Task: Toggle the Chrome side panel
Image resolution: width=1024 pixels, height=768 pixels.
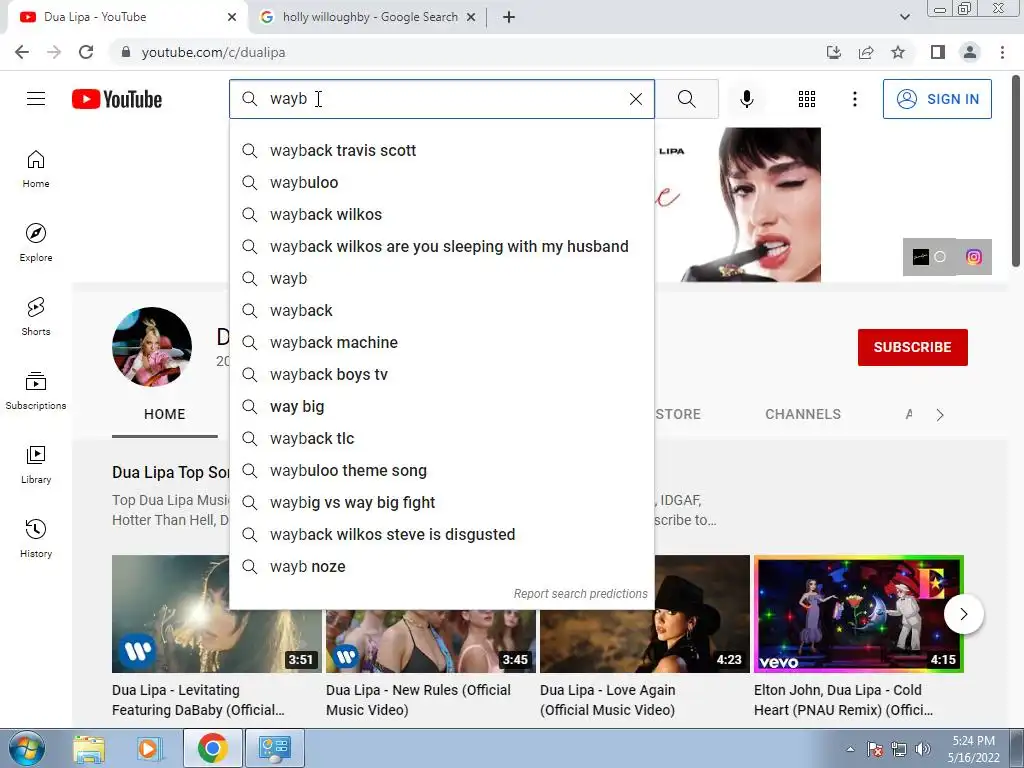Action: [938, 52]
